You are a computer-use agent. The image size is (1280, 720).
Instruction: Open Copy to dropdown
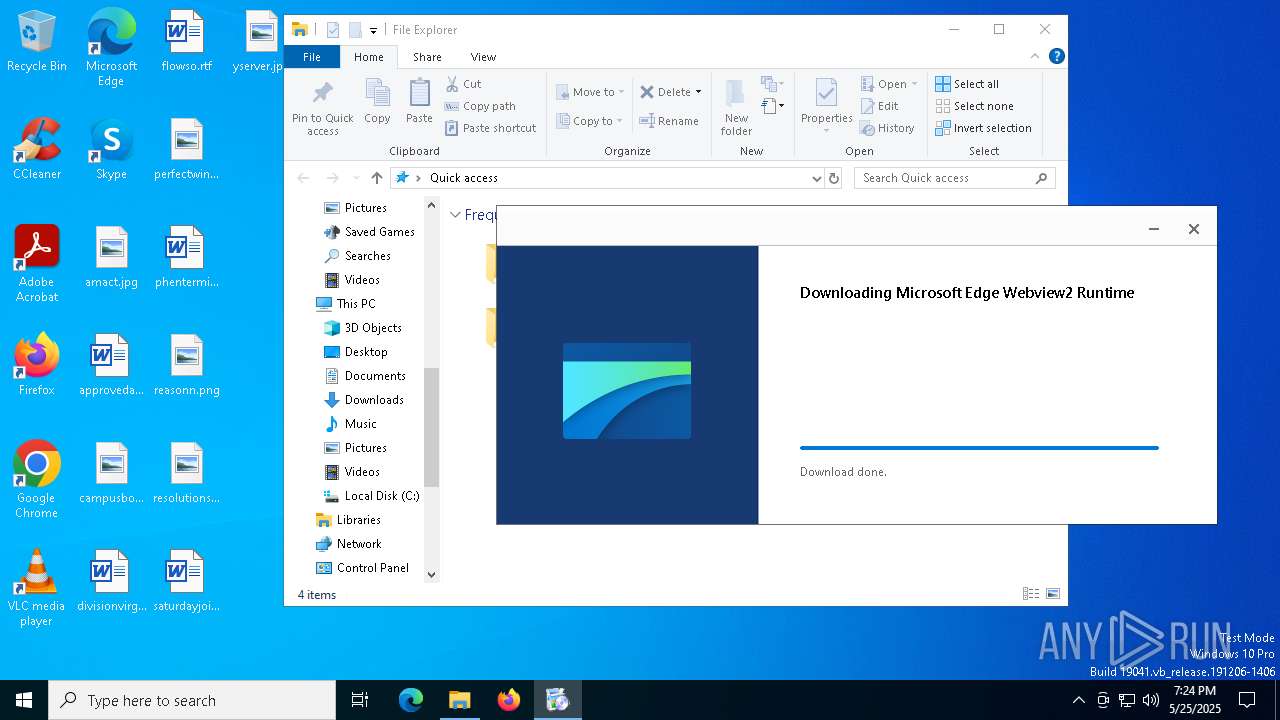pyautogui.click(x=590, y=121)
